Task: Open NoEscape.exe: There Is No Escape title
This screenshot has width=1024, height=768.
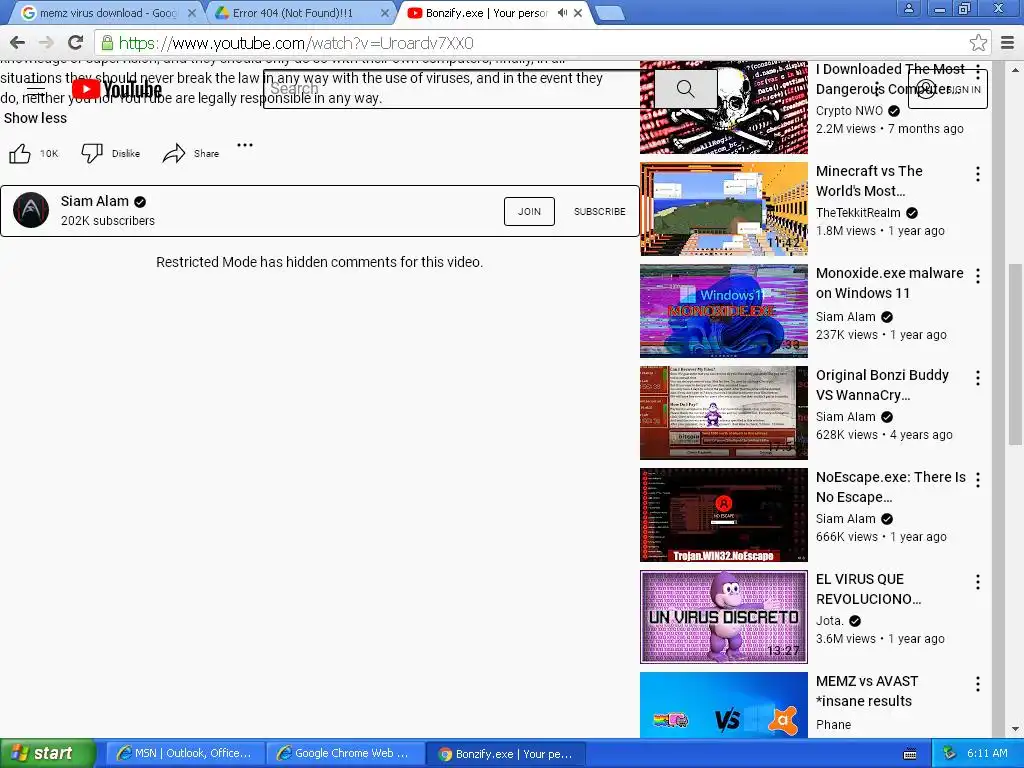Action: [891, 487]
